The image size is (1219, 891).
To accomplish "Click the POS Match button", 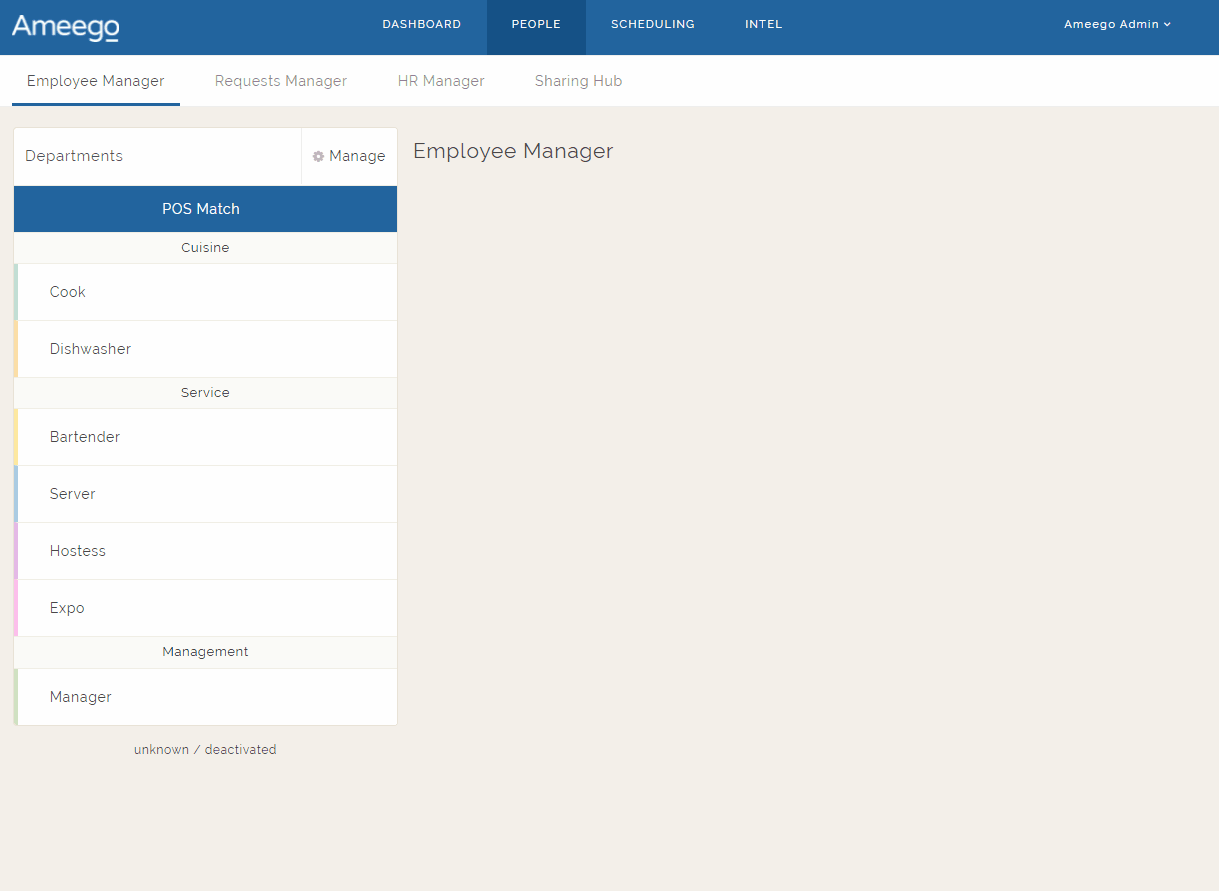I will (205, 209).
